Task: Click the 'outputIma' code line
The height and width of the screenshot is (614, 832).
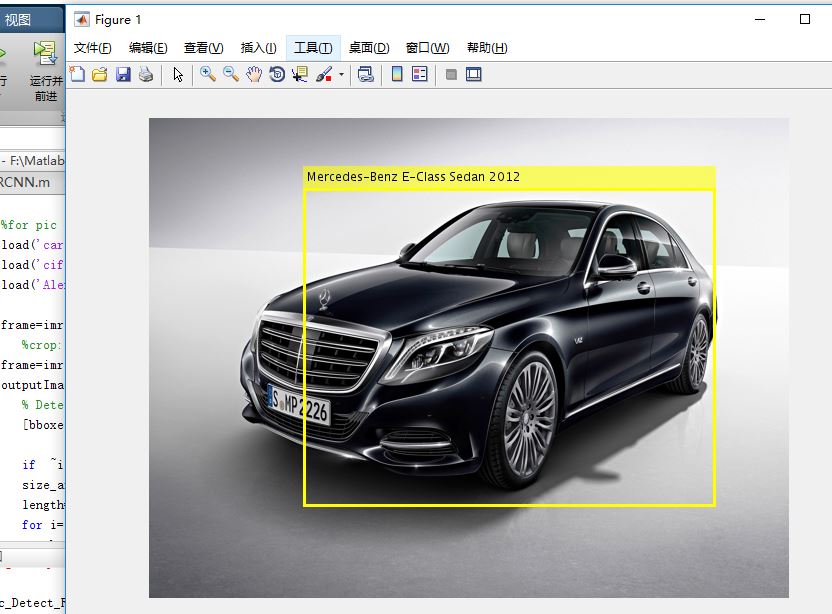Action: [32, 385]
